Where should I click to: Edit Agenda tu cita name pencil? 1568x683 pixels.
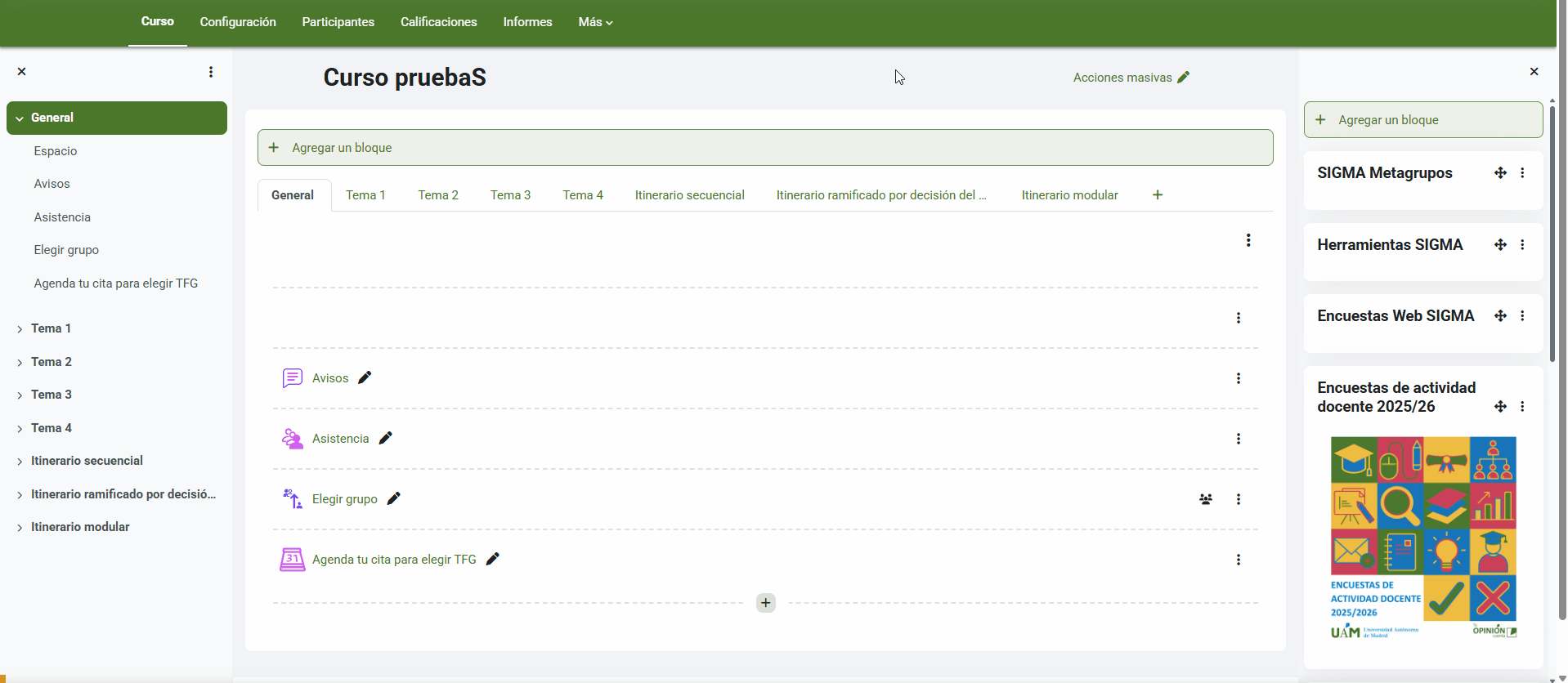coord(493,559)
